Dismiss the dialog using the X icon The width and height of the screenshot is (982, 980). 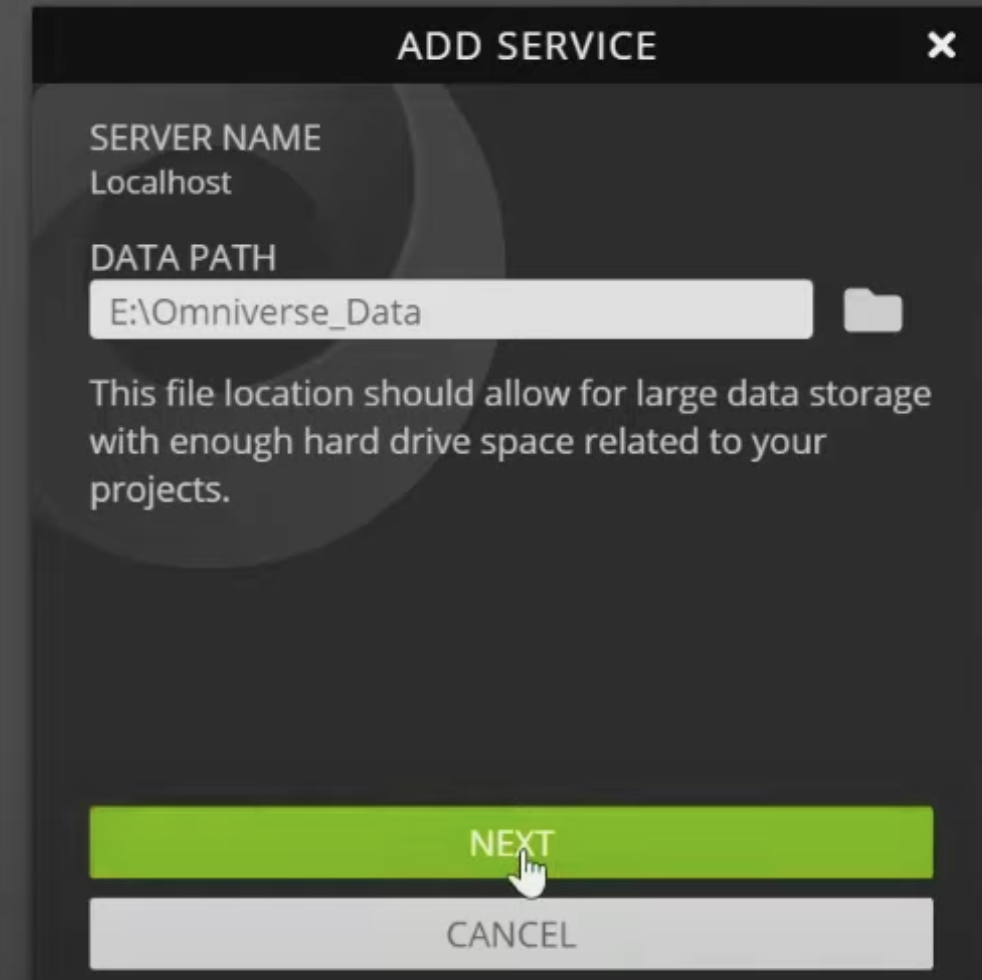coord(941,45)
